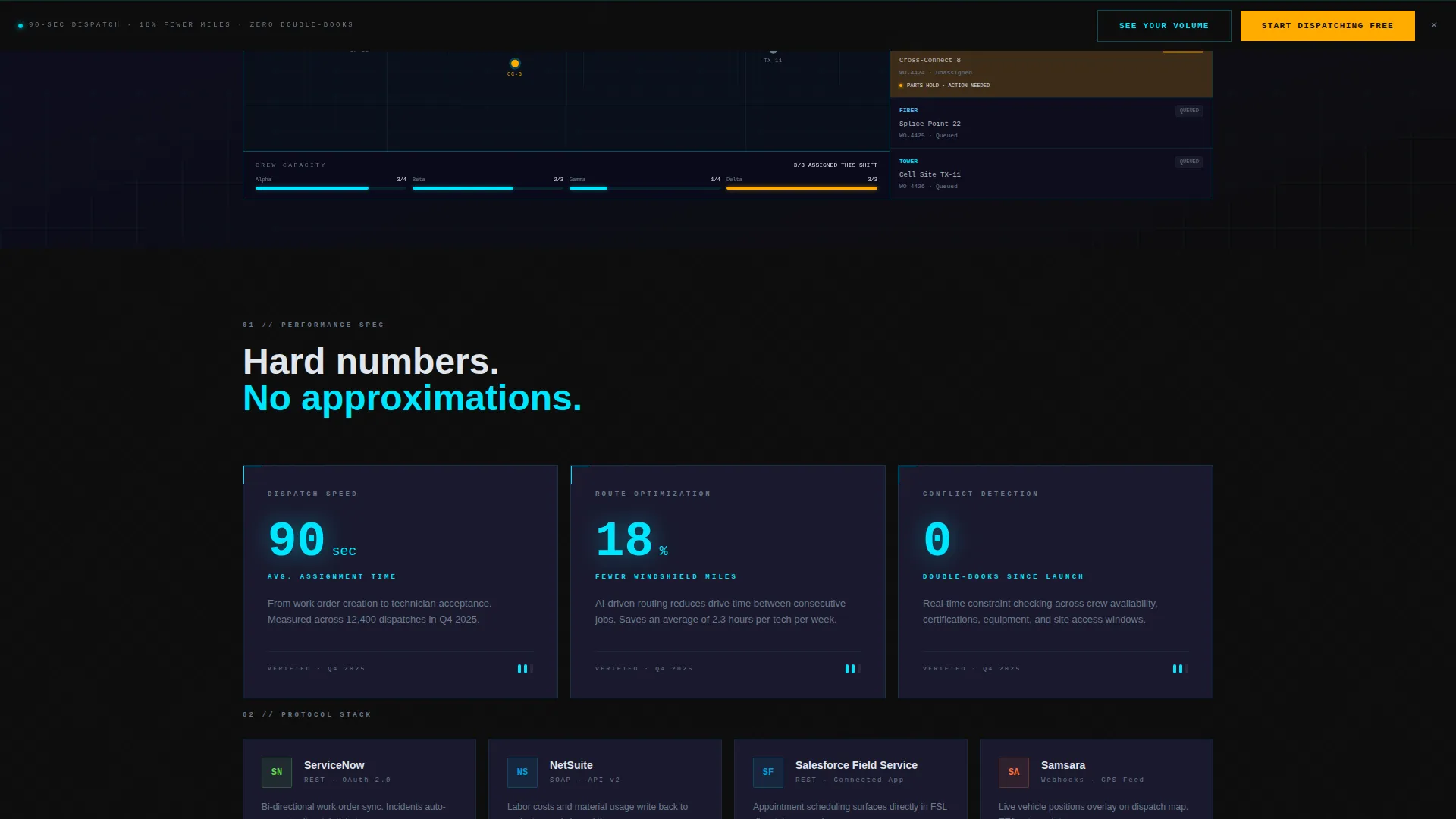Image resolution: width=1456 pixels, height=819 pixels.
Task: Click the Route Optimization card signal bars icon
Action: click(852, 669)
